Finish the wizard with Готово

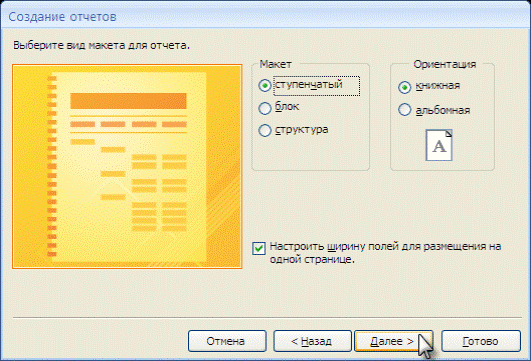click(x=481, y=341)
